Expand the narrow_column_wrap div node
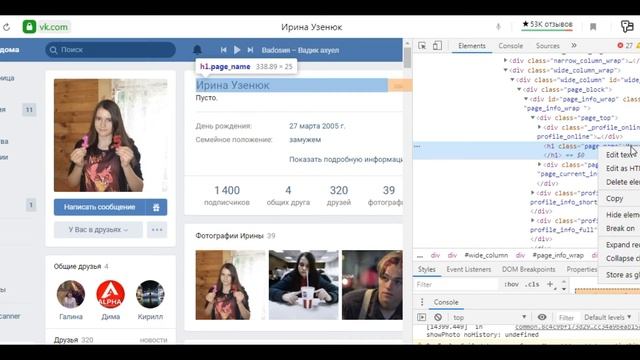Screen dimensions: 640x360 click(505, 60)
